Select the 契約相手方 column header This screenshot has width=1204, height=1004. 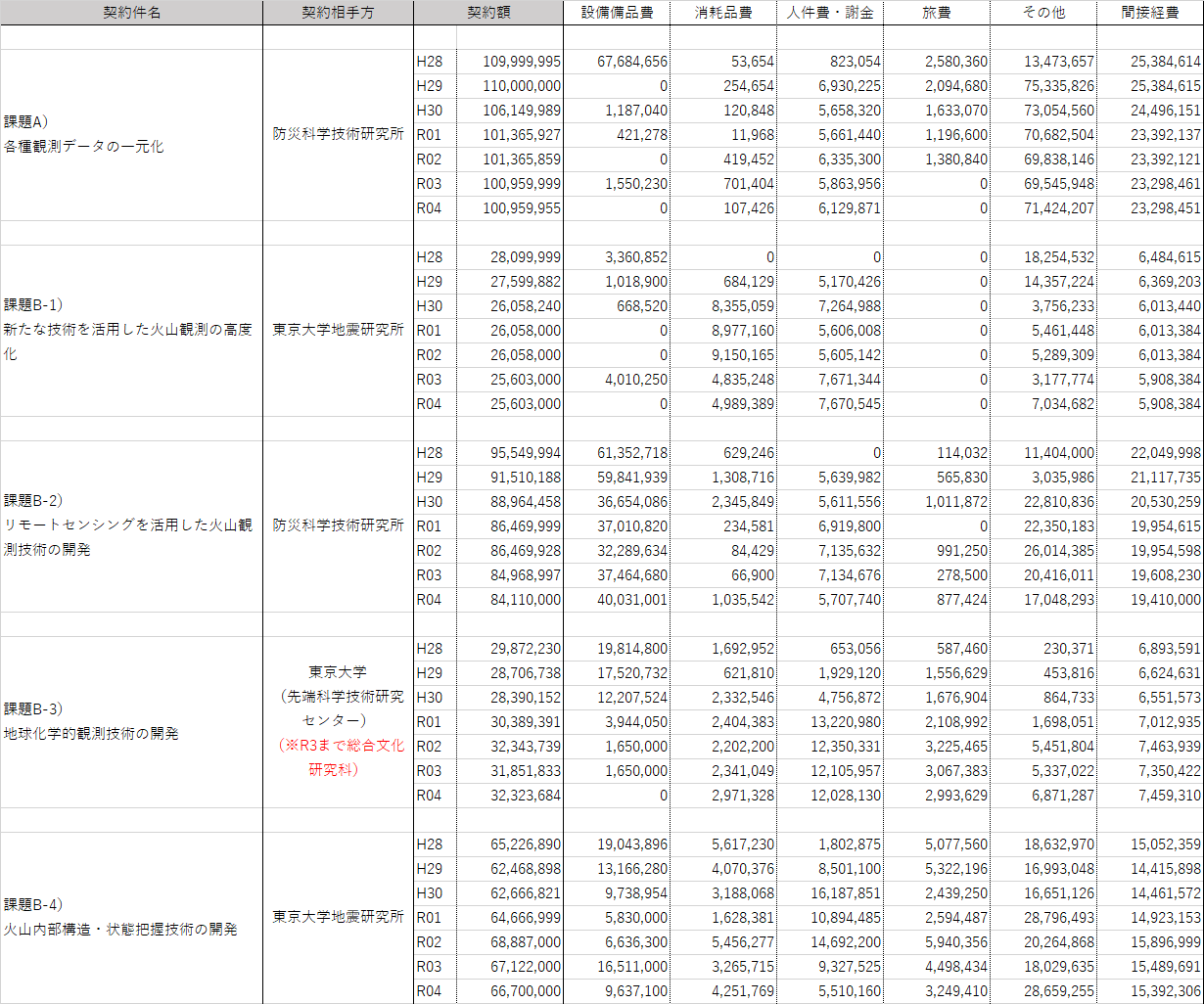point(338,13)
